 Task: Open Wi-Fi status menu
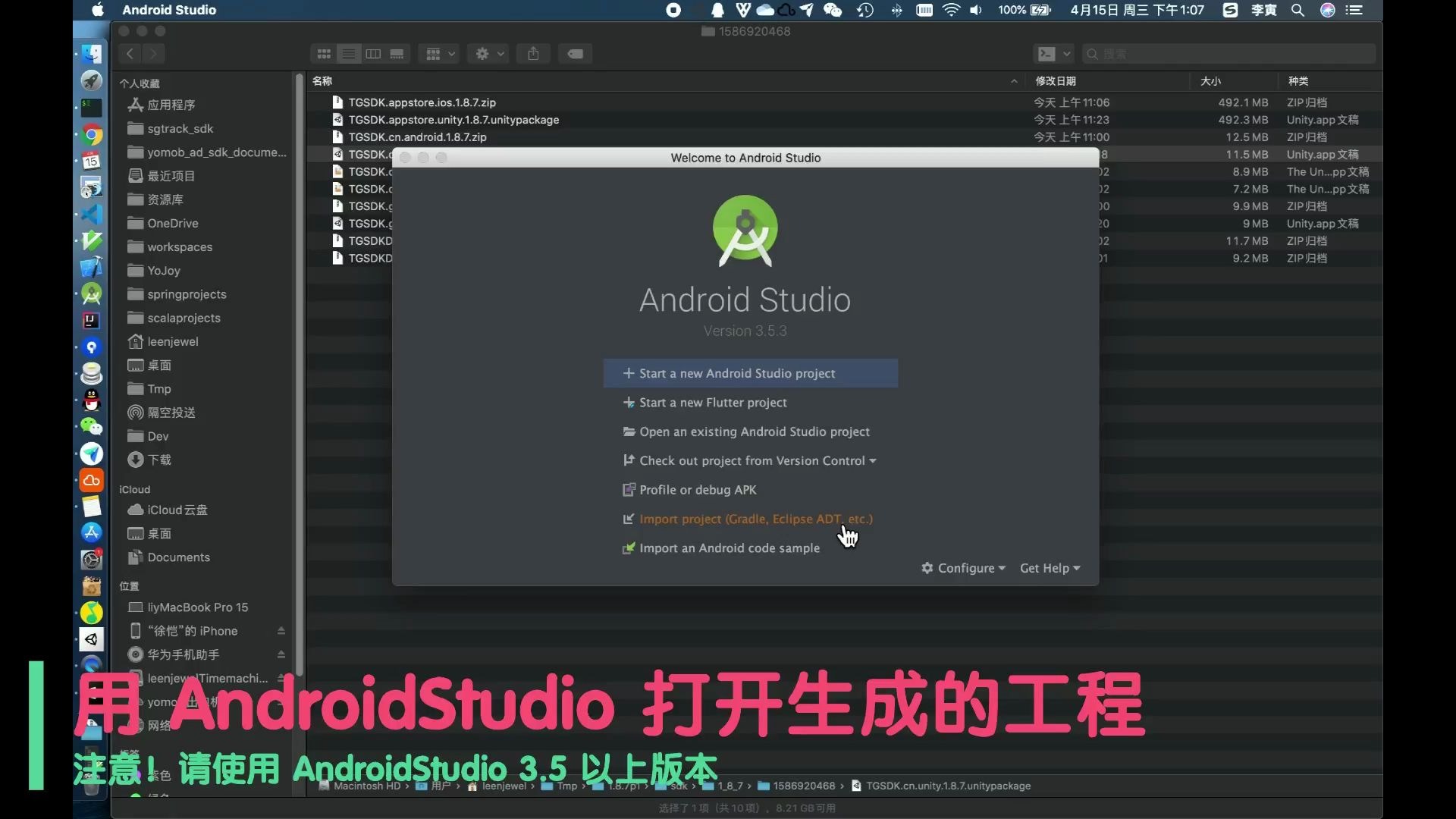951,10
